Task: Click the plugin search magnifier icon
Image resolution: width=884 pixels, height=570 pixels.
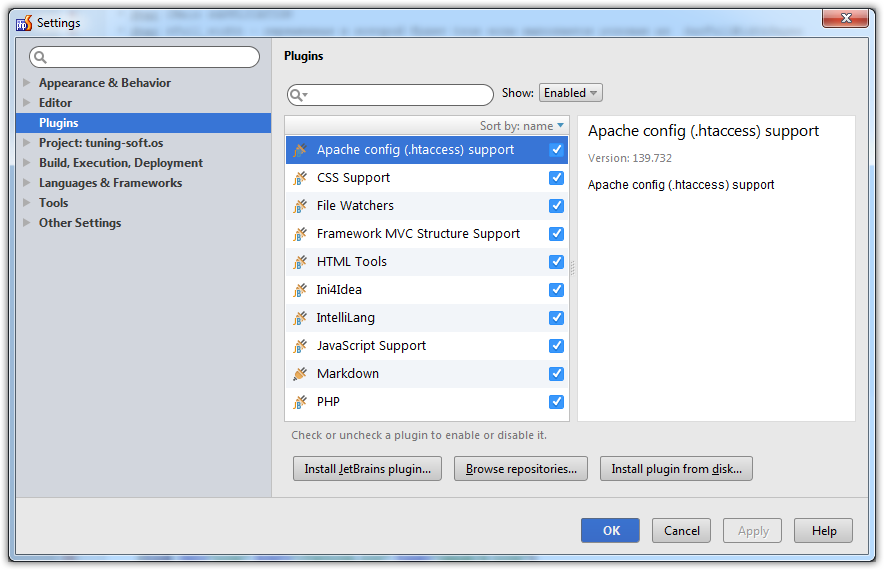Action: click(298, 95)
